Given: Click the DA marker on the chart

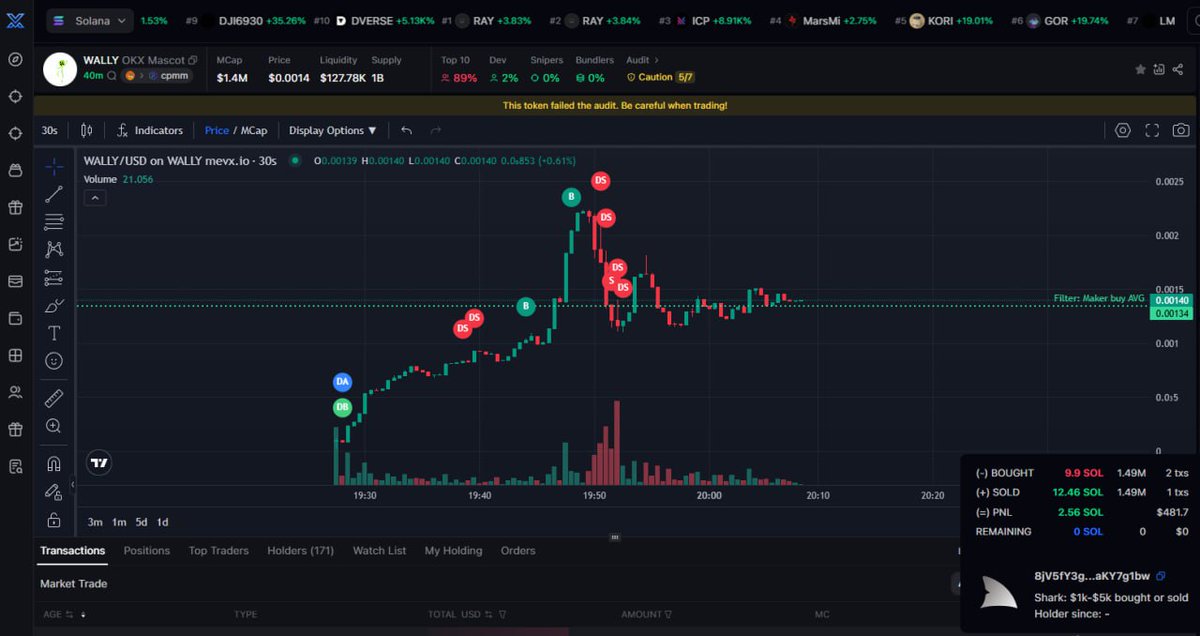Looking at the screenshot, I should tap(342, 381).
